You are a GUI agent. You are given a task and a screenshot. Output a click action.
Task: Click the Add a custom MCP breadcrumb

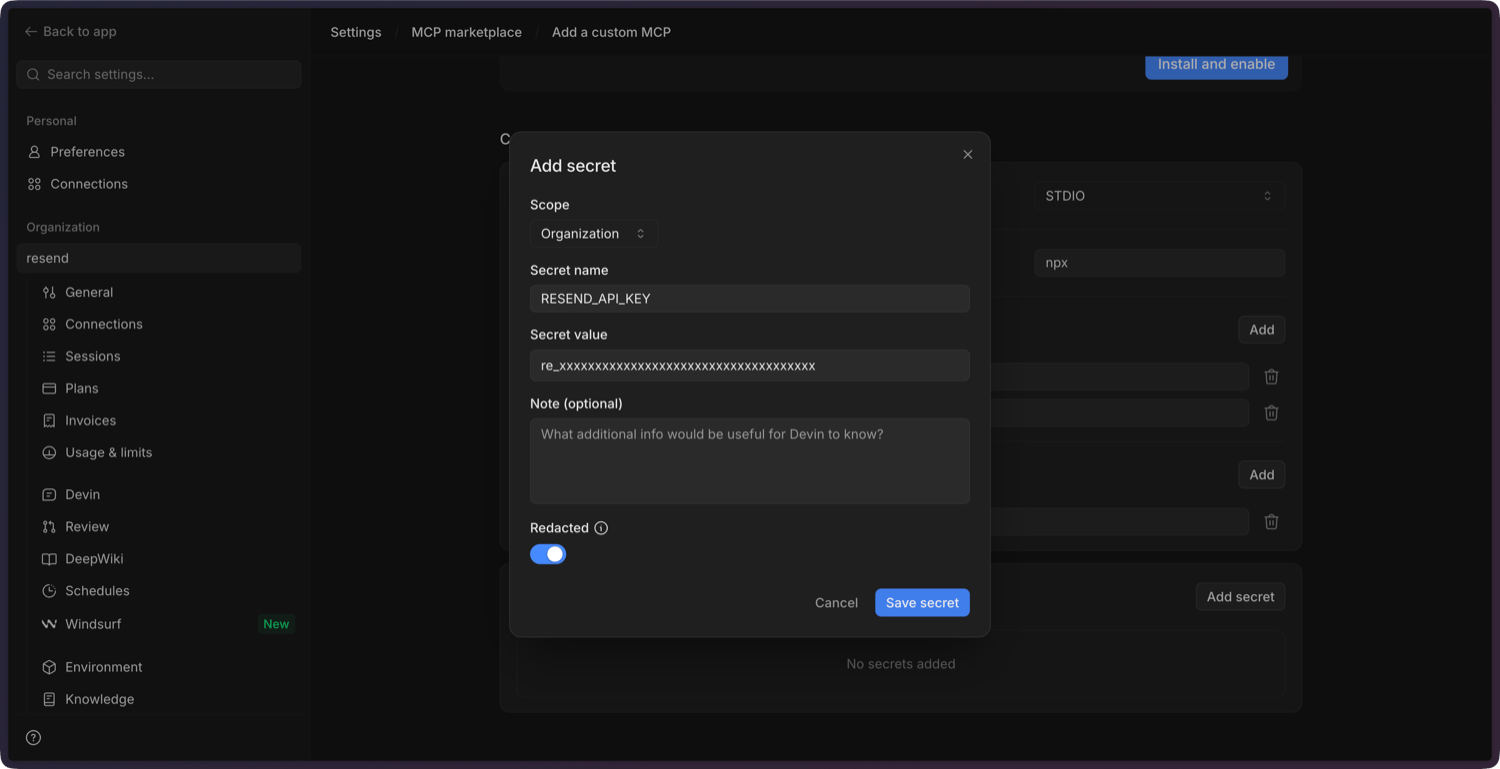click(611, 32)
